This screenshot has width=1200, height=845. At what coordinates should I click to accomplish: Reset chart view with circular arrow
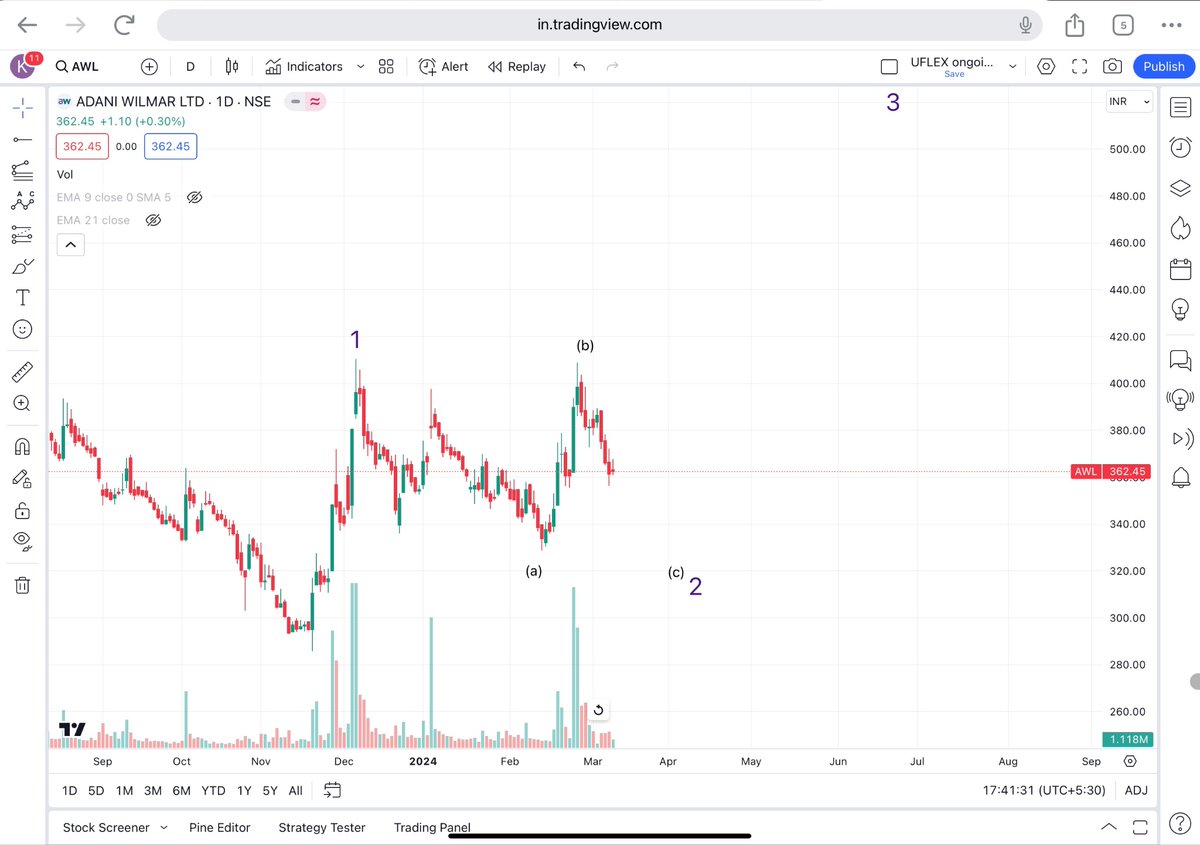pyautogui.click(x=598, y=710)
